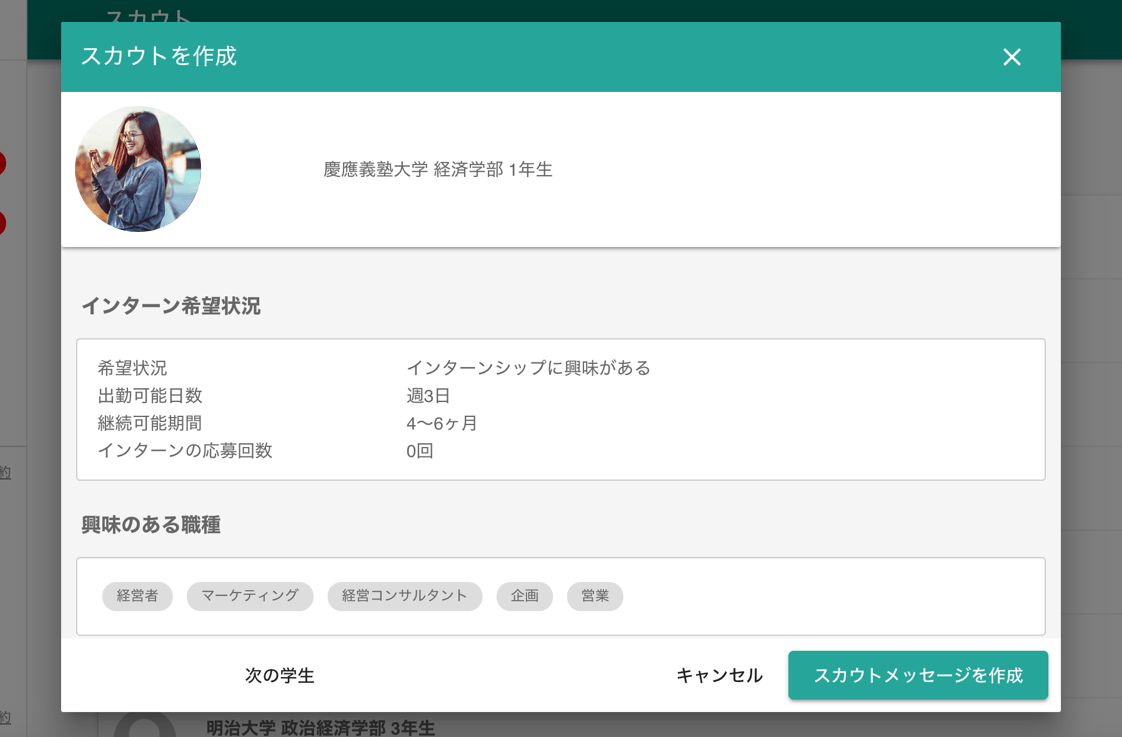
Task: Click the 継続可能期間 label
Action: point(150,424)
